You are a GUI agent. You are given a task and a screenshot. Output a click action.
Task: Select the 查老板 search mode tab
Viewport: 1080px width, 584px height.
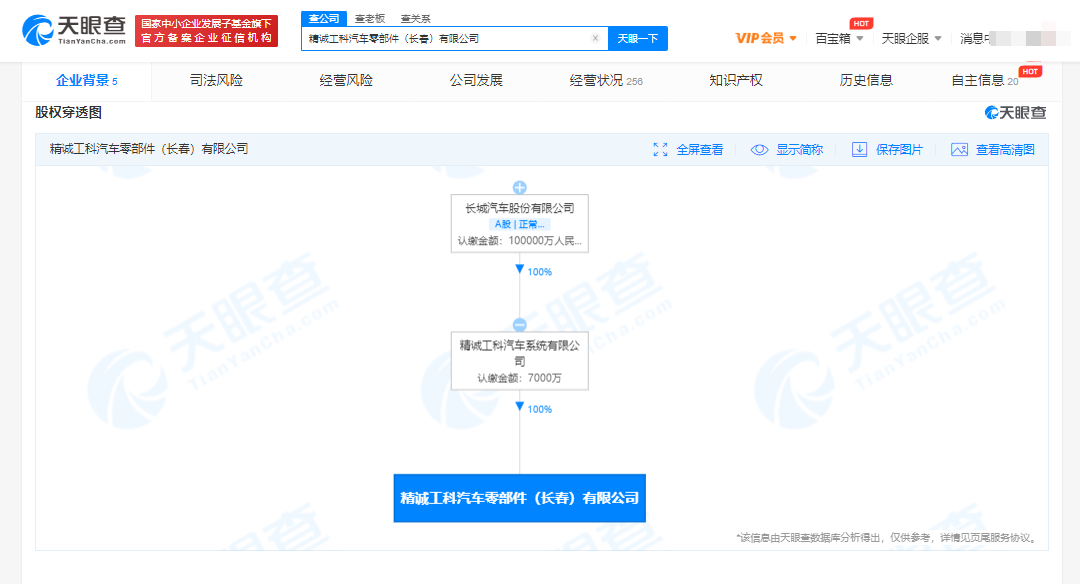coord(369,18)
